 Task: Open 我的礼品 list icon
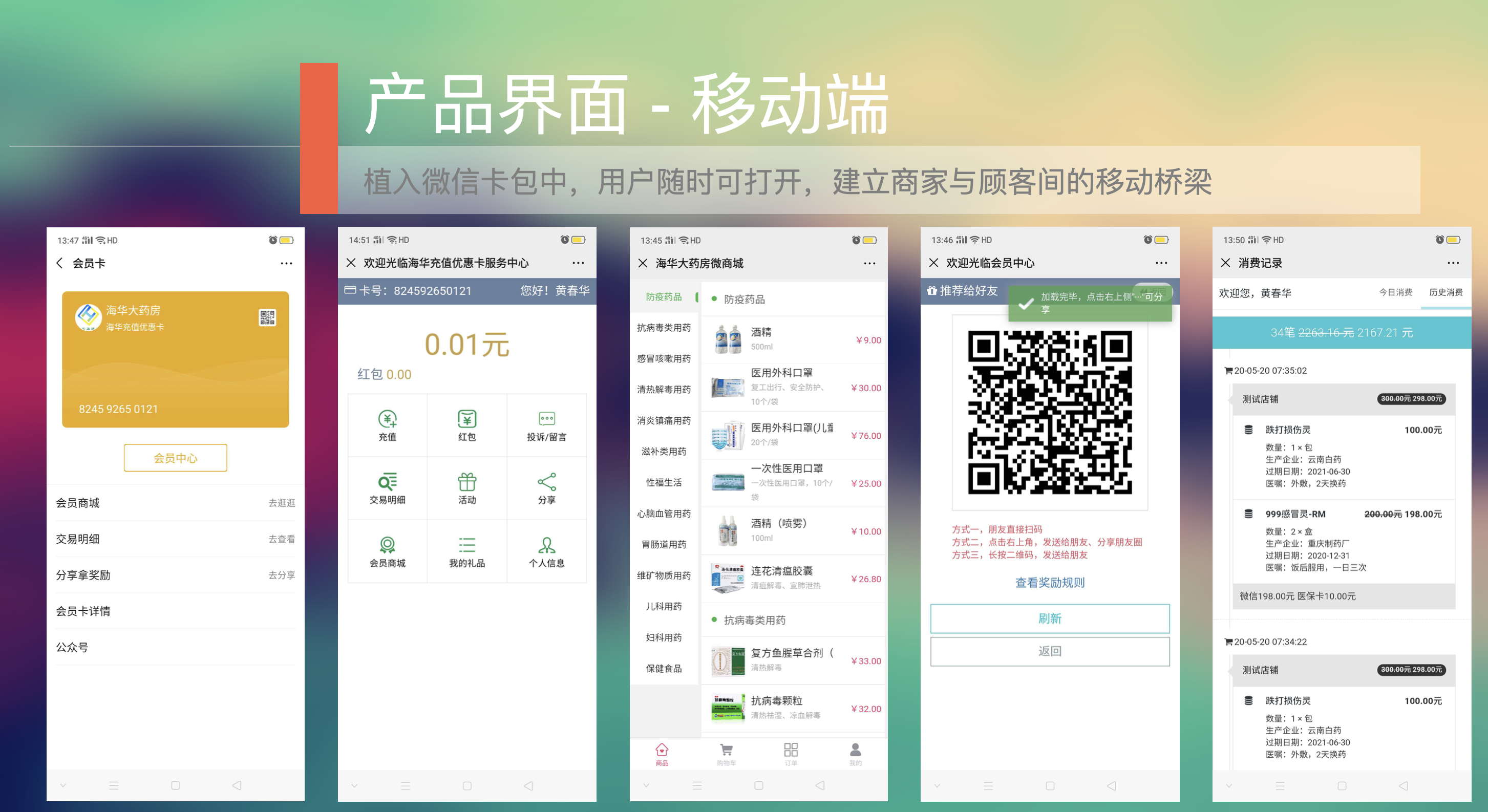(467, 551)
